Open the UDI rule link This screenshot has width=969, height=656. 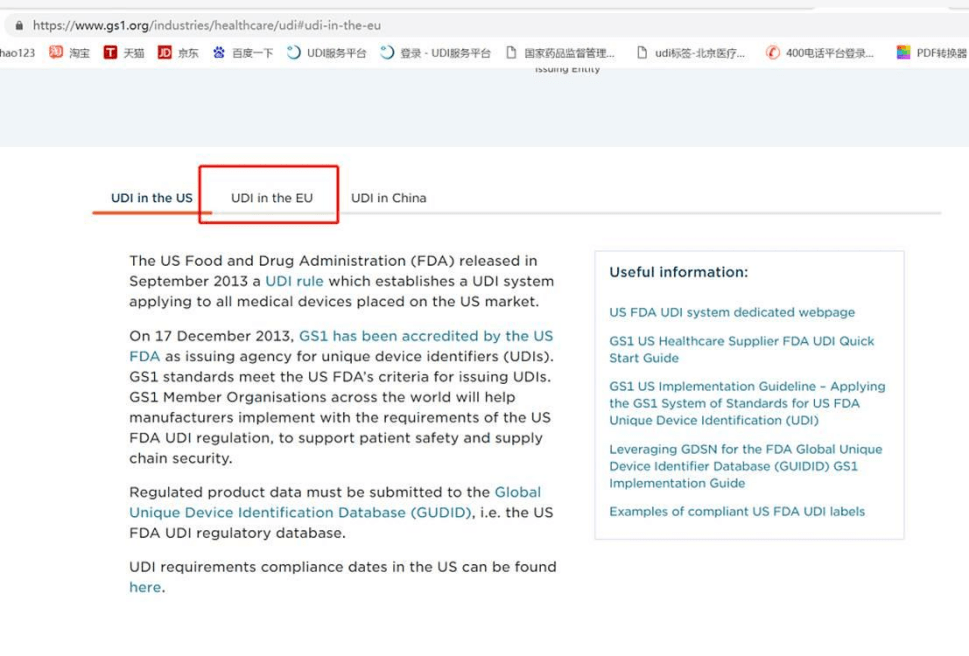[294, 281]
